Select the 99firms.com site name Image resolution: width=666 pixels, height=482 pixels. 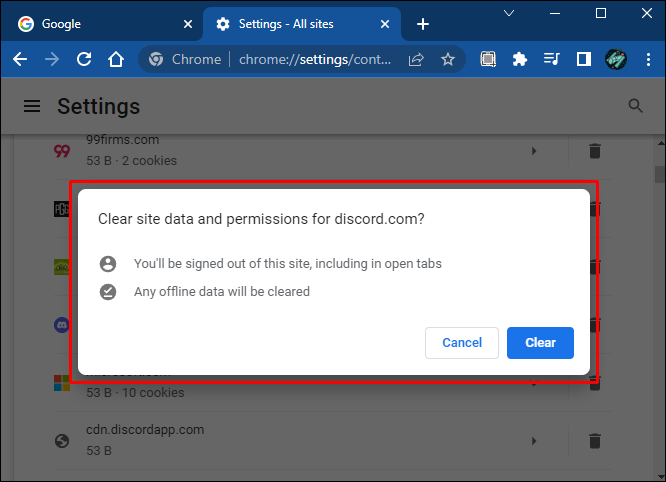pyautogui.click(x=122, y=140)
